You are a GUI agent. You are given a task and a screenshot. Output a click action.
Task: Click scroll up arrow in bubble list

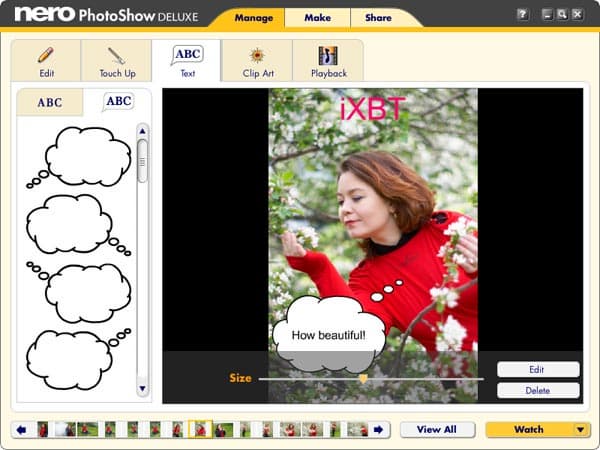click(x=142, y=131)
